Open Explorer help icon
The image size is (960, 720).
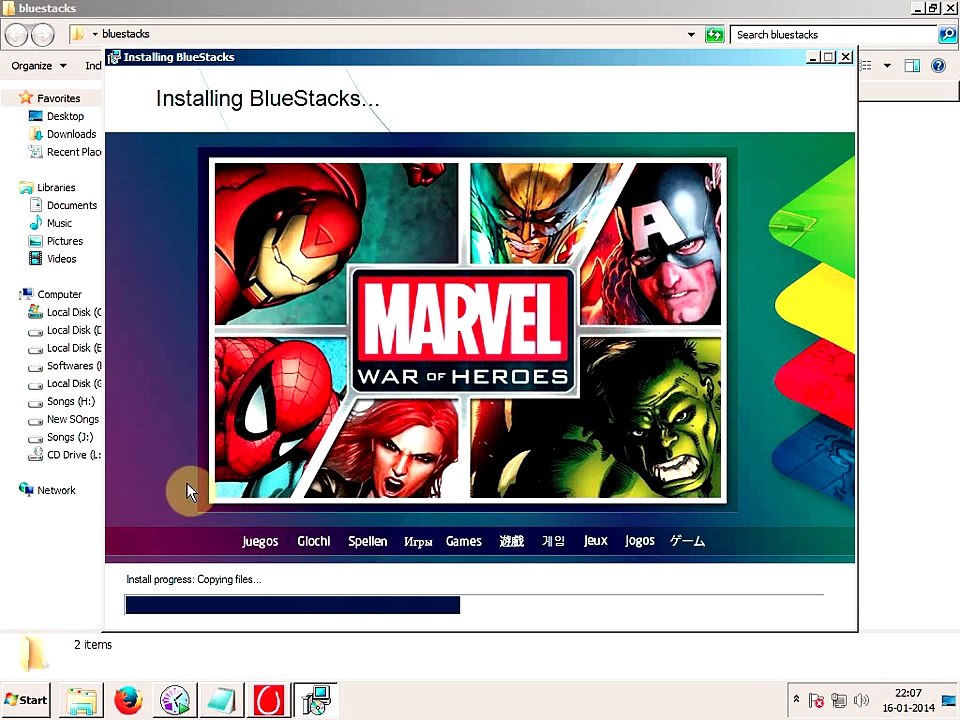coord(938,66)
